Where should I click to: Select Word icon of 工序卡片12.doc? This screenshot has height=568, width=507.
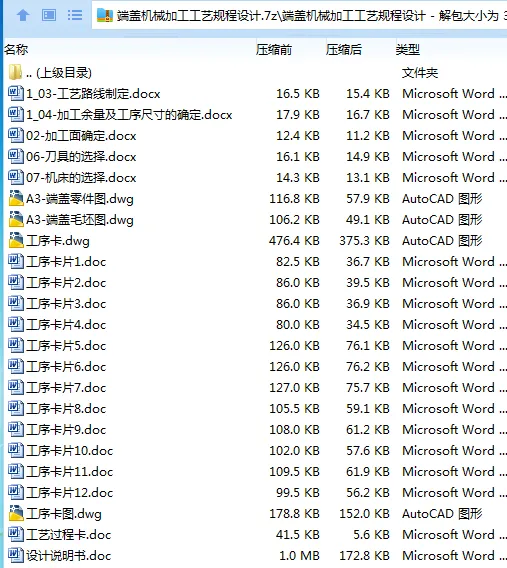pos(16,492)
